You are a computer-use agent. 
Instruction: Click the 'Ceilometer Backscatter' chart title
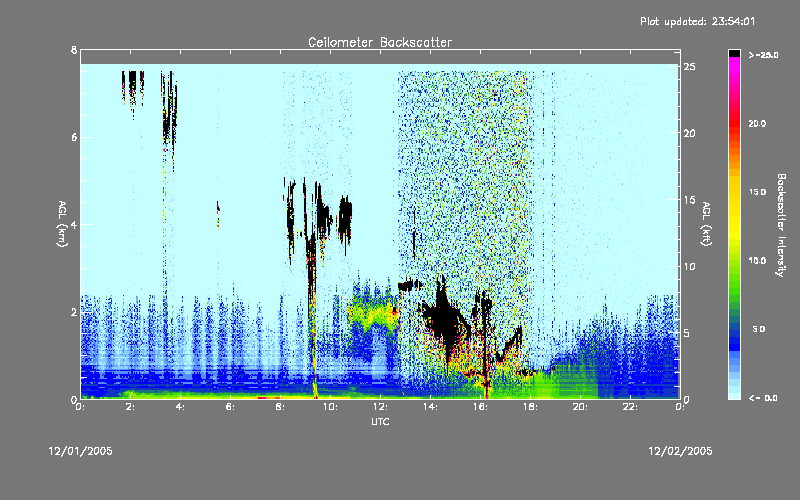(x=380, y=42)
